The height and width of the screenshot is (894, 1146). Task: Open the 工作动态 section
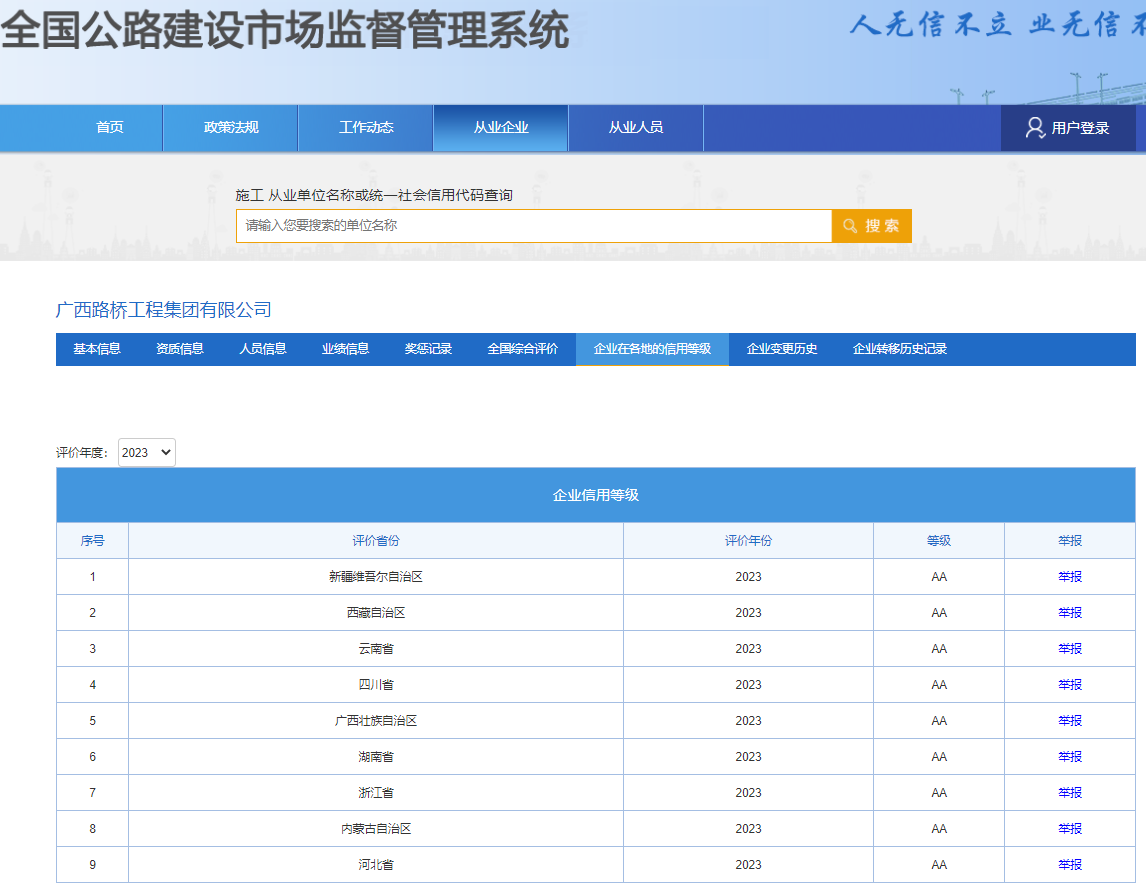pos(365,127)
